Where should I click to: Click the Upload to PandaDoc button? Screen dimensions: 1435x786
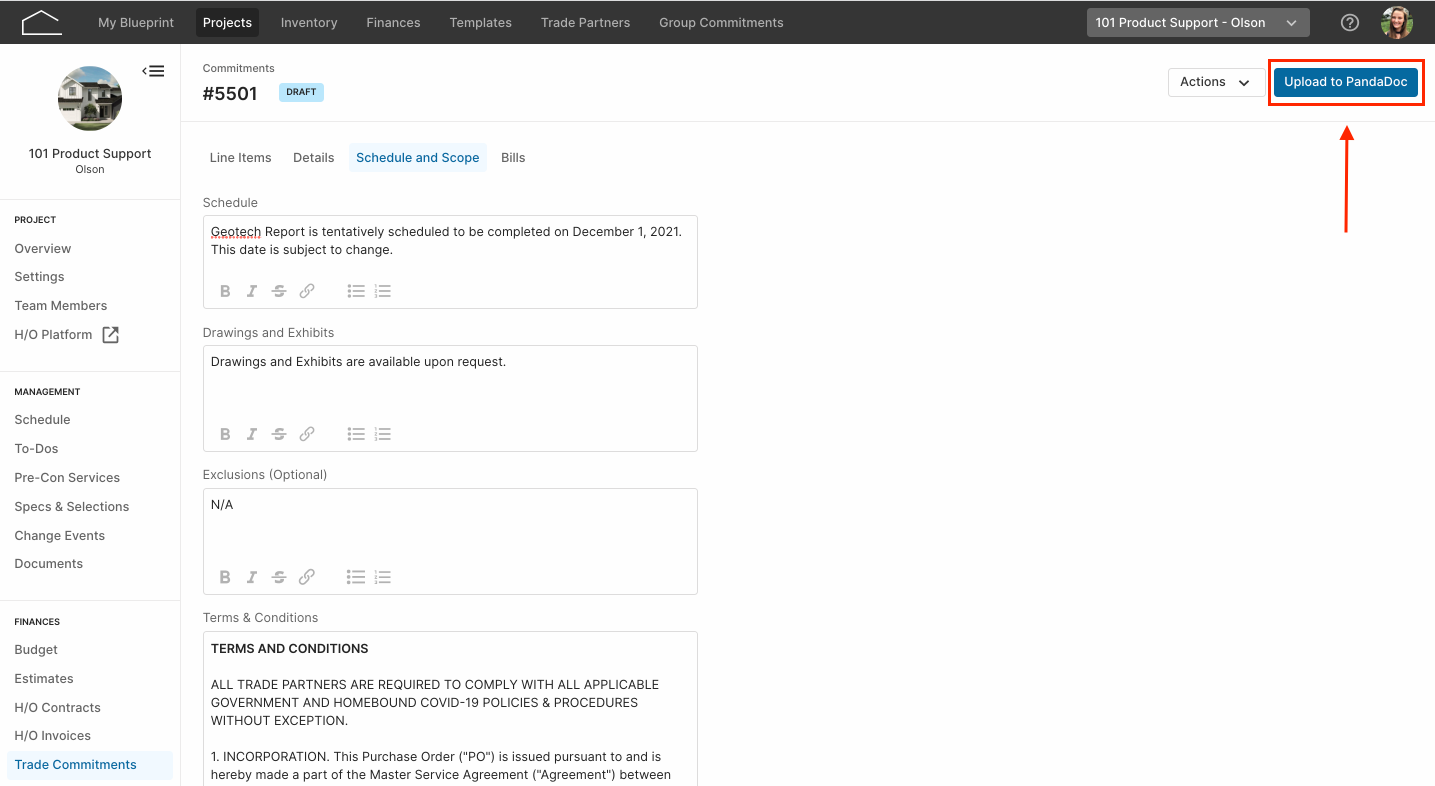(1346, 82)
